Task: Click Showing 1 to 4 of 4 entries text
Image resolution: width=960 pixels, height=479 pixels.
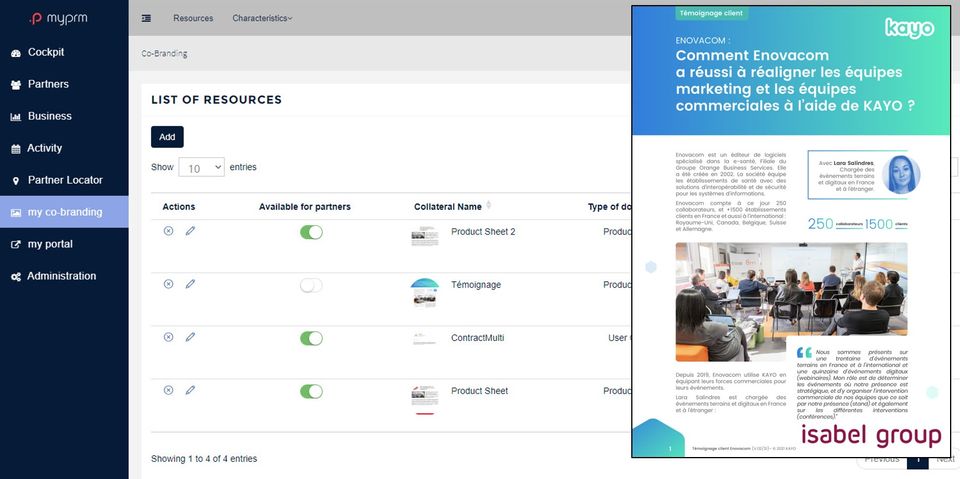Action: click(204, 459)
